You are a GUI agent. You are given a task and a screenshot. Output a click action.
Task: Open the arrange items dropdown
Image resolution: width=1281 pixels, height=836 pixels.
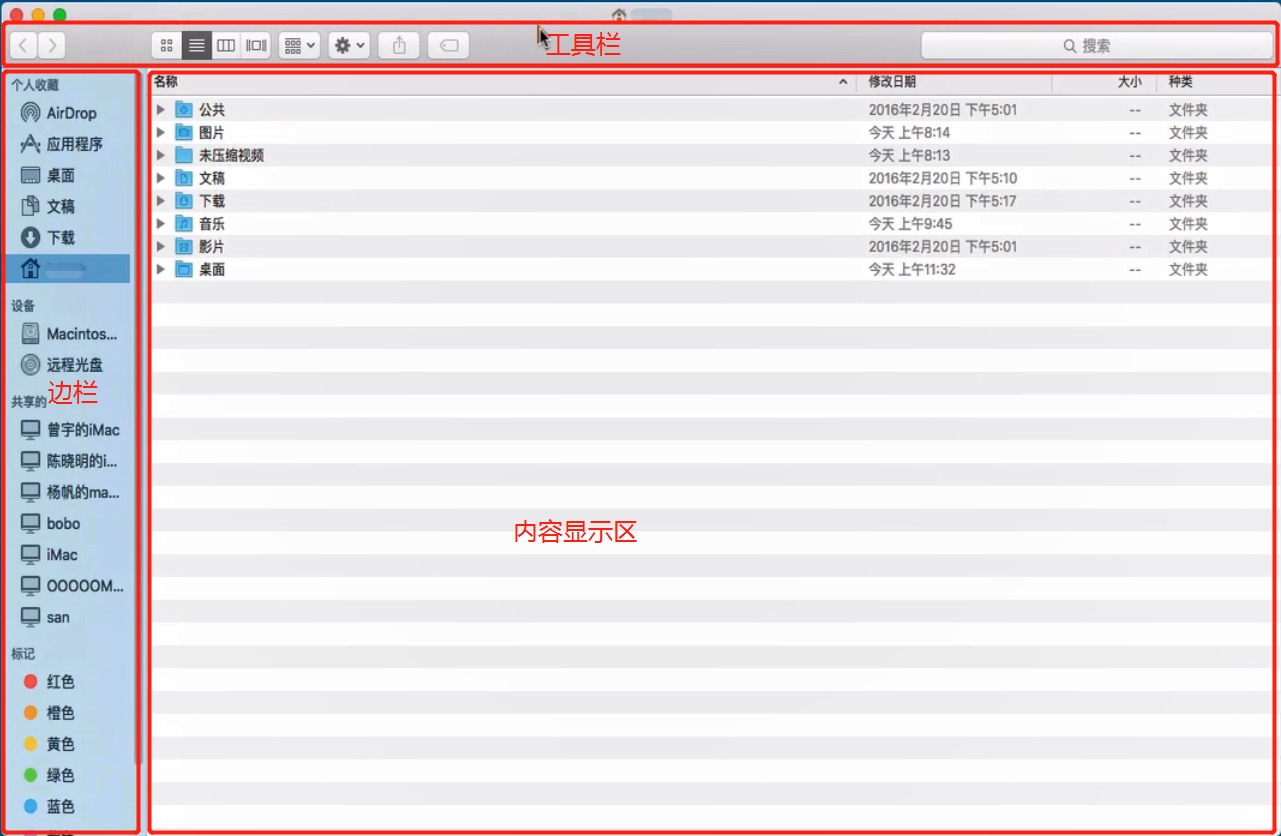[298, 44]
